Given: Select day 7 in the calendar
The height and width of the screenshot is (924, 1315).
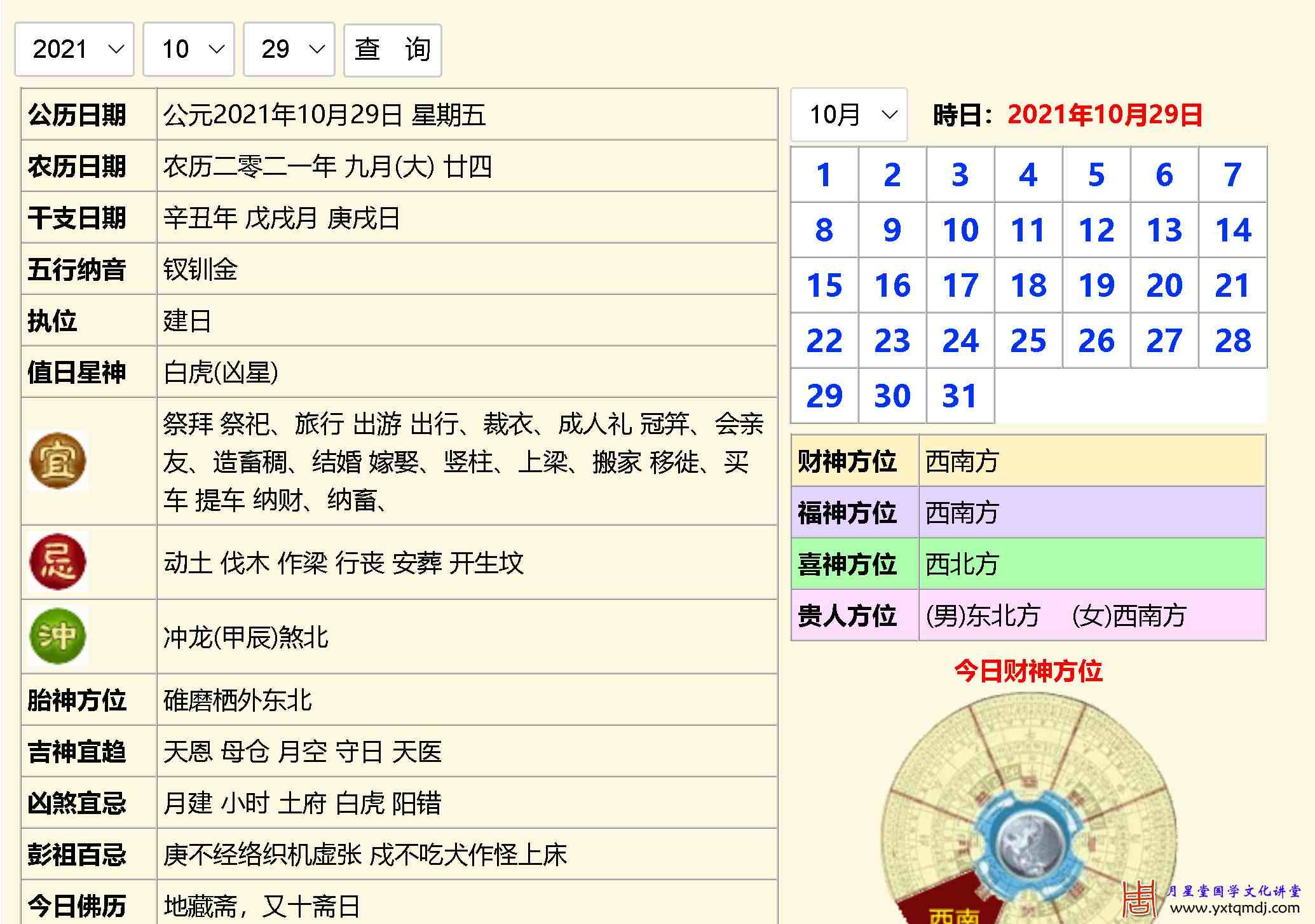Looking at the screenshot, I should coord(1232,175).
